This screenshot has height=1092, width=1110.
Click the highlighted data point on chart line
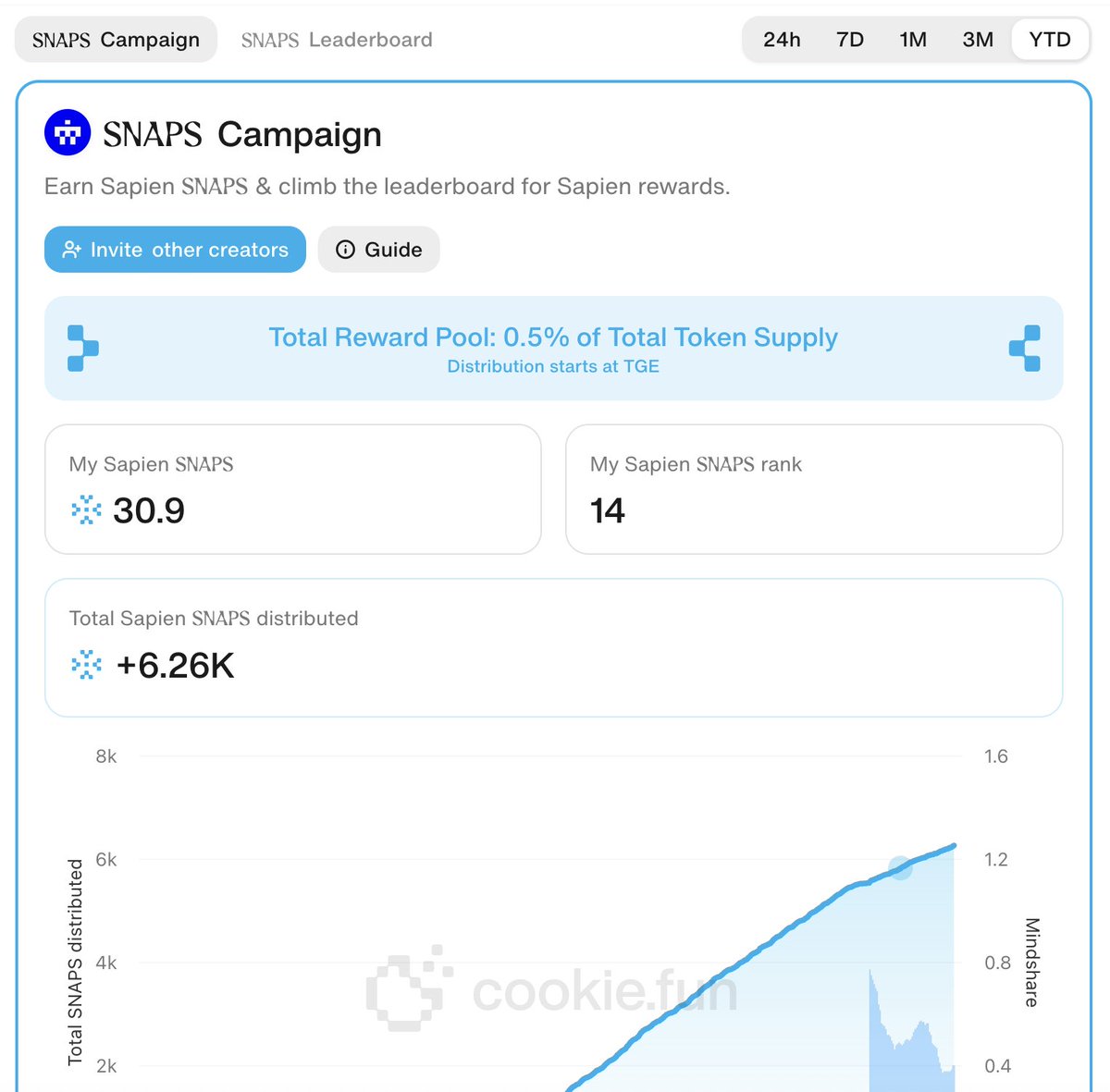(x=900, y=868)
